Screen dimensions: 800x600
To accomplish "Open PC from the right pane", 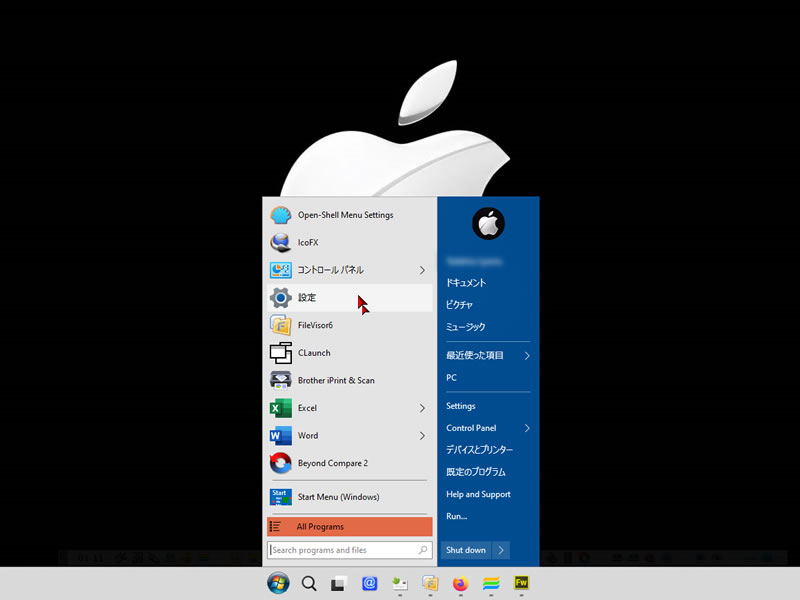I will click(451, 378).
